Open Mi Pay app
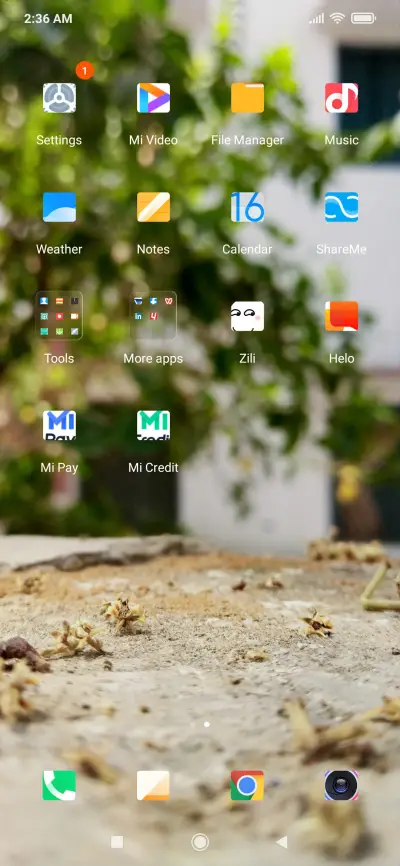The height and width of the screenshot is (866, 400). [59, 425]
